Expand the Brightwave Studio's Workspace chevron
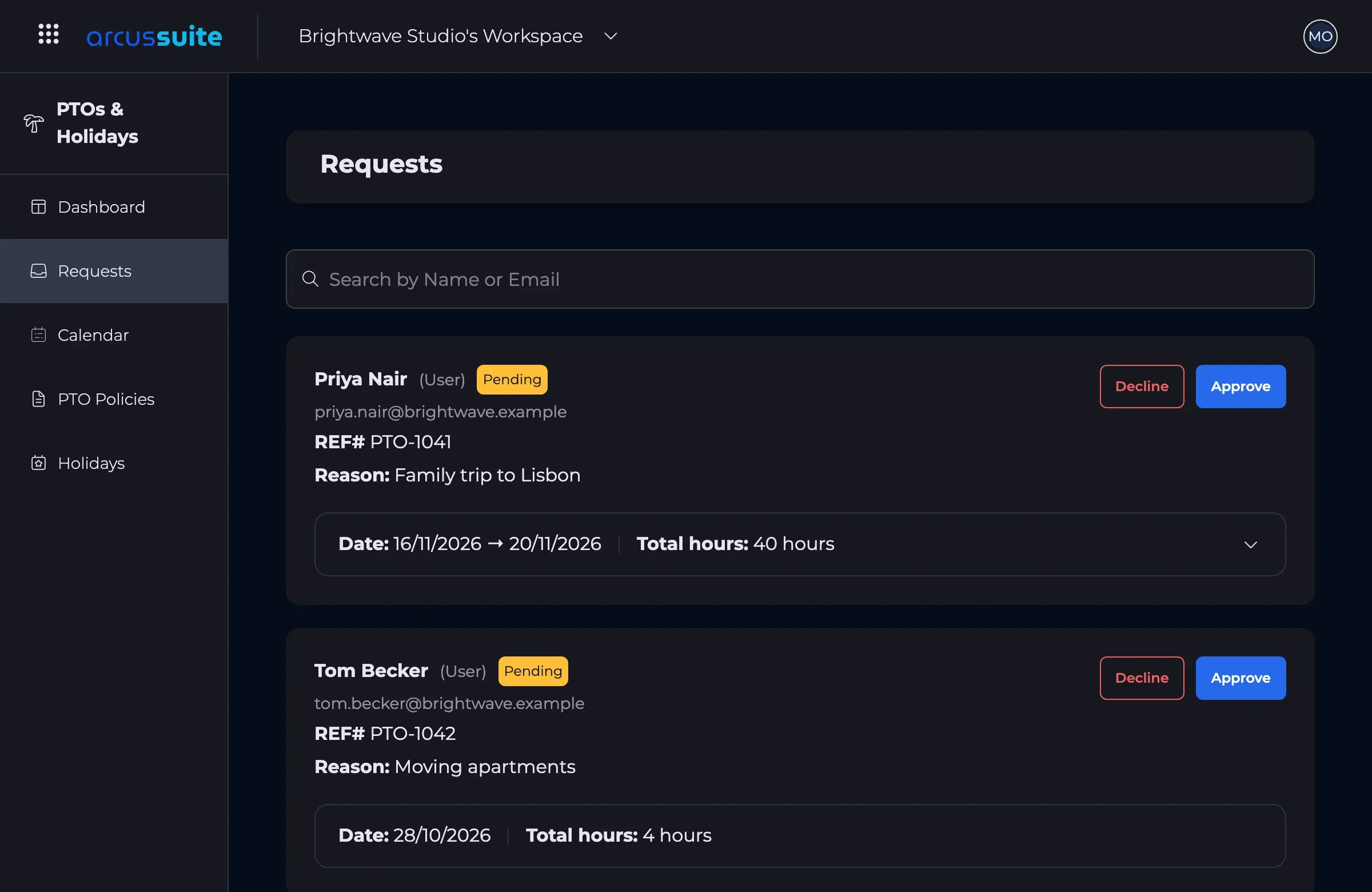1372x892 pixels. click(x=611, y=37)
